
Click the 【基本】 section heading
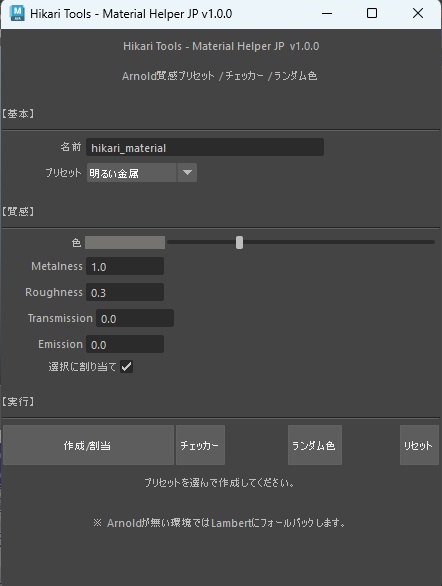click(18, 114)
